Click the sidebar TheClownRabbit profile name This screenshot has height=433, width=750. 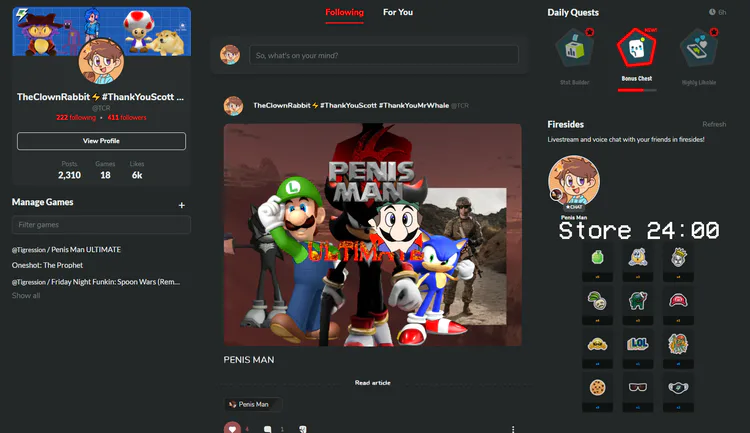(x=100, y=97)
